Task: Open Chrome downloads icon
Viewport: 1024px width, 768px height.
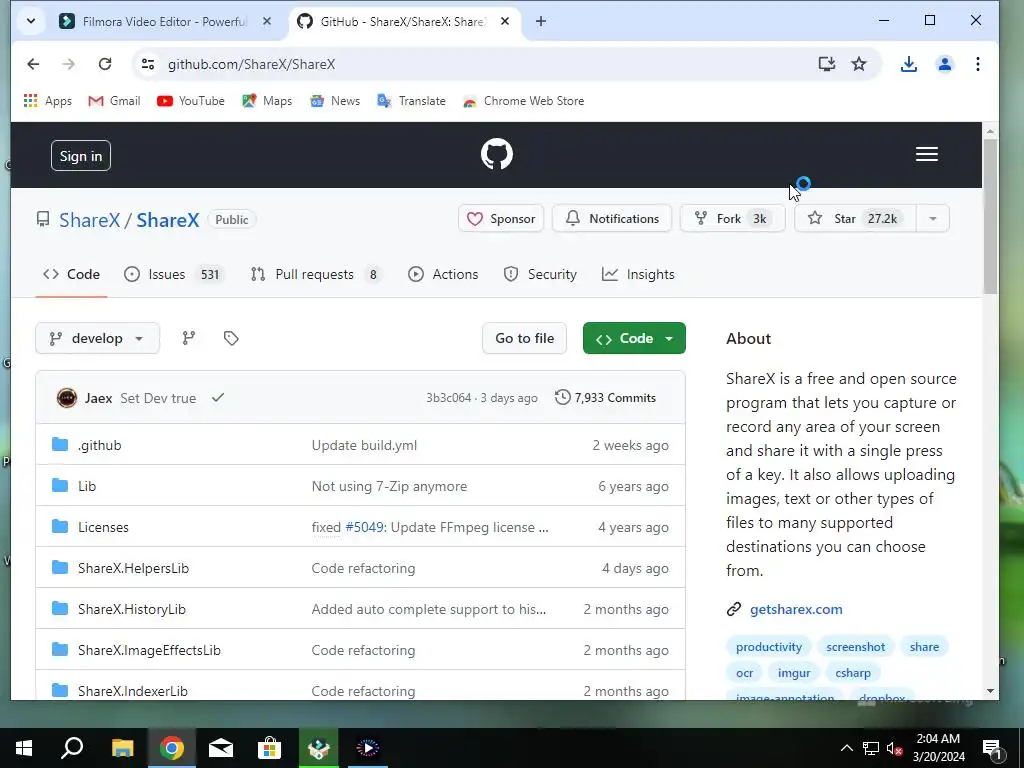Action: pos(908,64)
